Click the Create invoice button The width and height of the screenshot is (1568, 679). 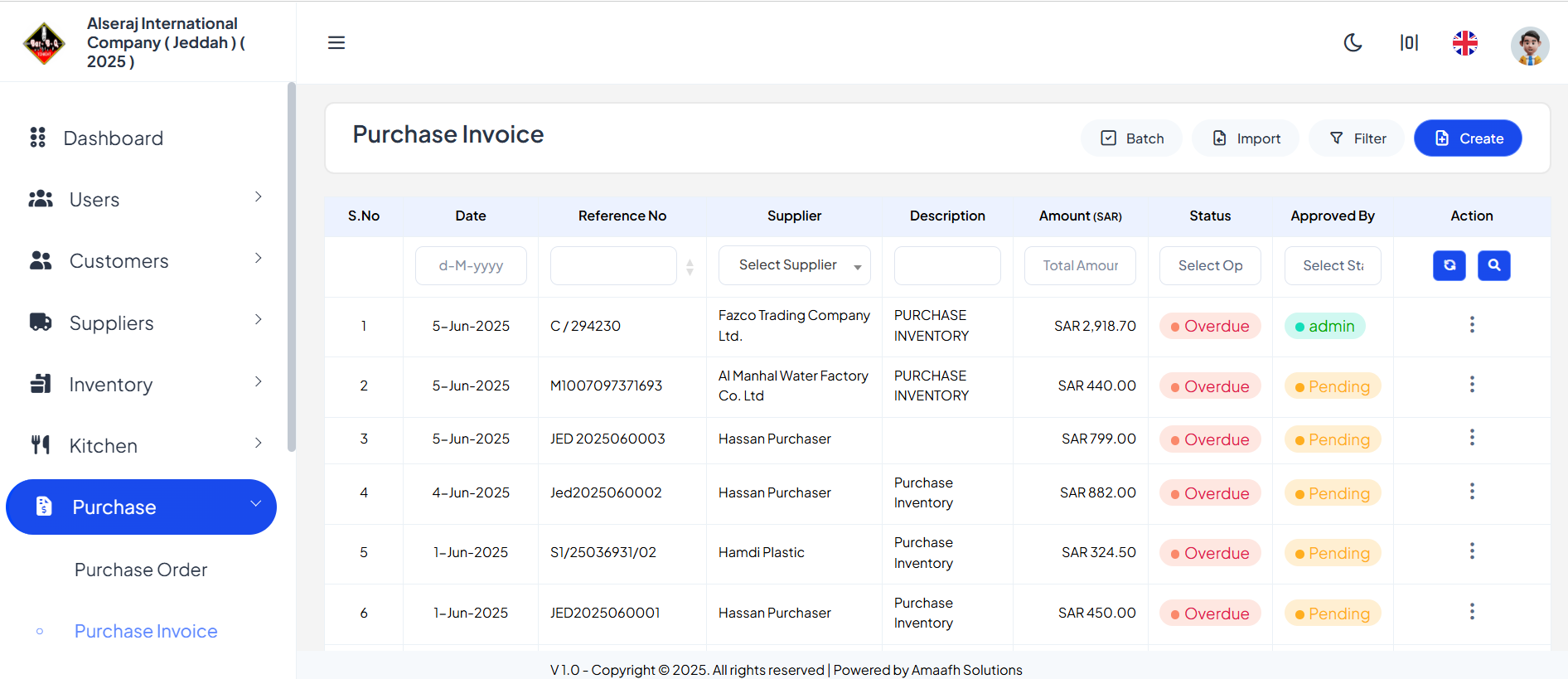coord(1467,138)
